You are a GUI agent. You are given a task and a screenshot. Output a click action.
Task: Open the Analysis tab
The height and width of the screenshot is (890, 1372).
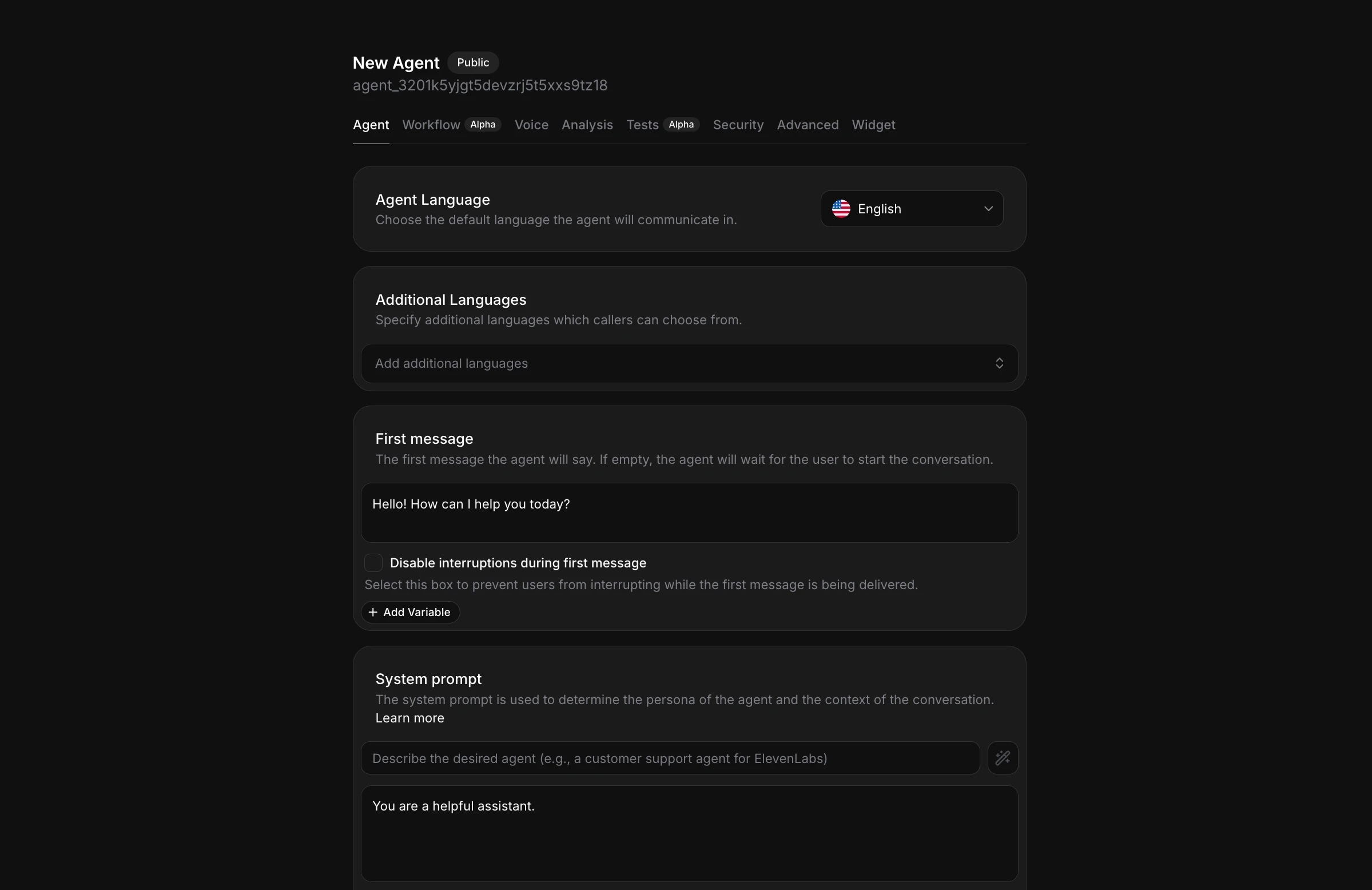click(587, 125)
